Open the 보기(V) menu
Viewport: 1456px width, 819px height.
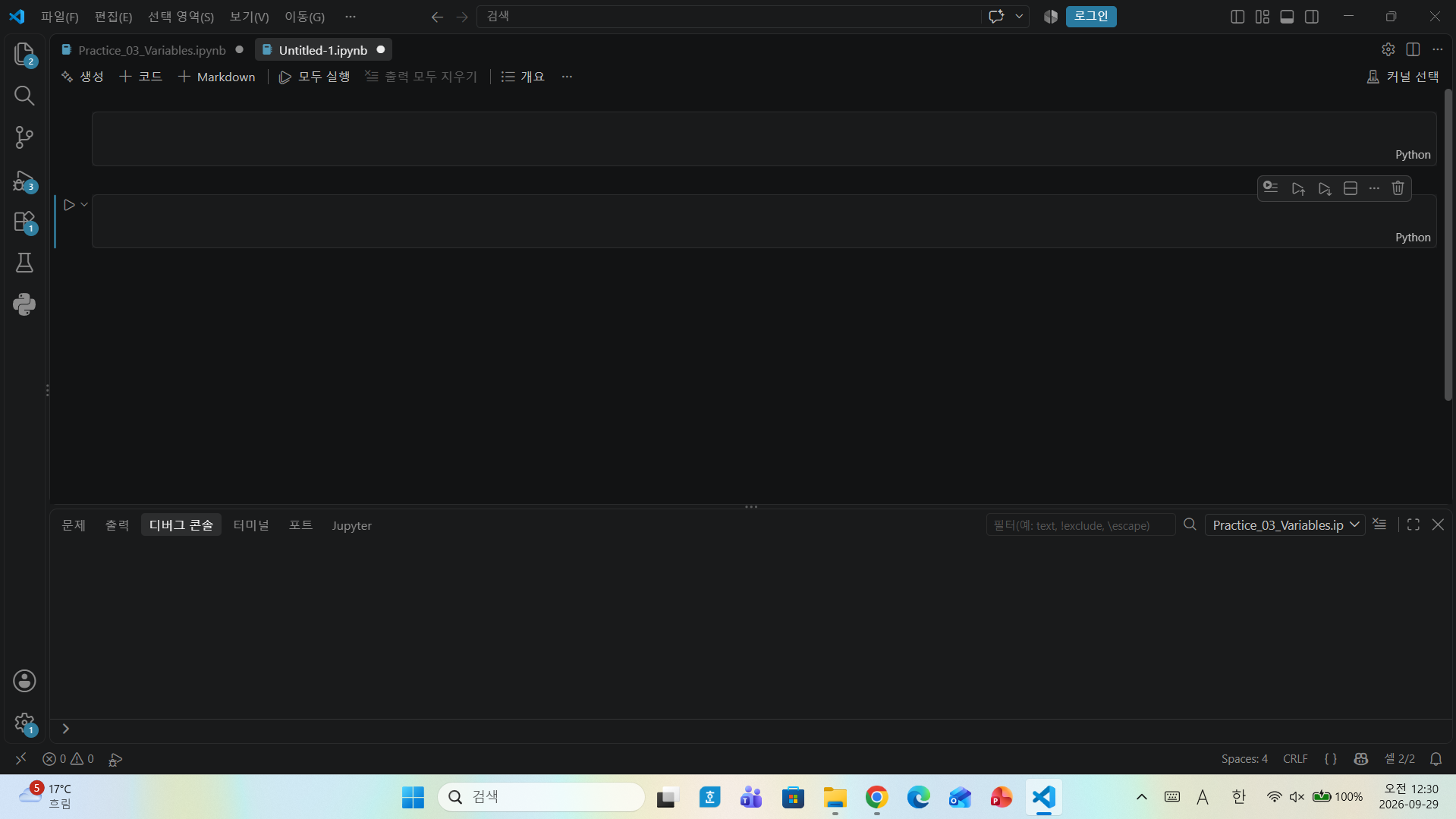click(250, 17)
